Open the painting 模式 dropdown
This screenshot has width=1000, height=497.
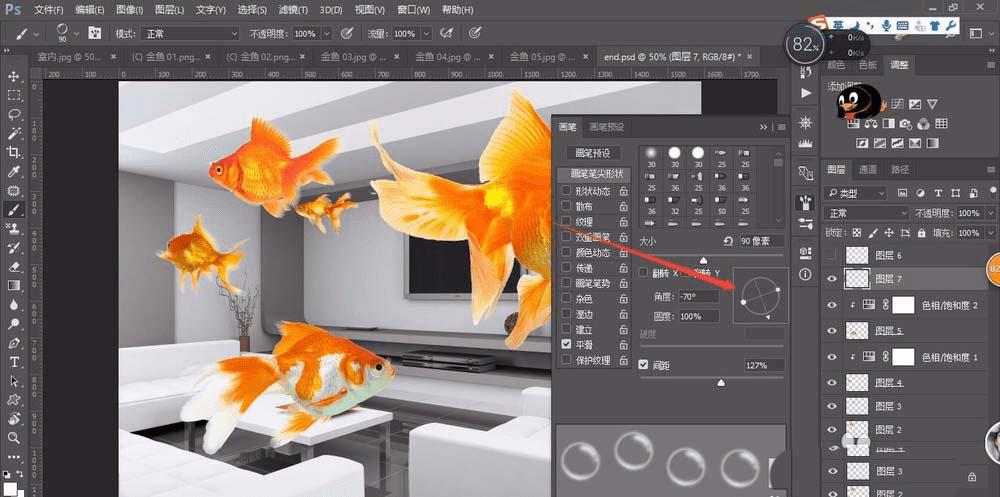(189, 33)
